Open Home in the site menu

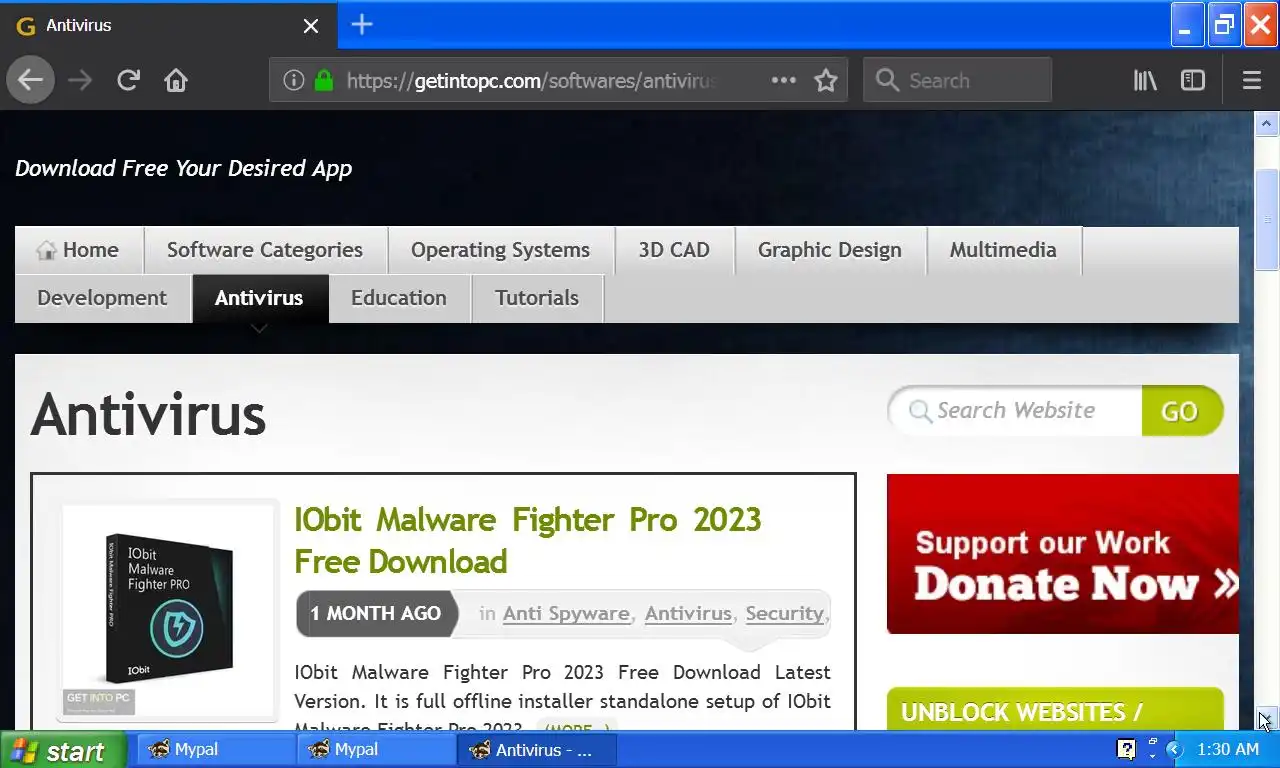click(x=78, y=250)
